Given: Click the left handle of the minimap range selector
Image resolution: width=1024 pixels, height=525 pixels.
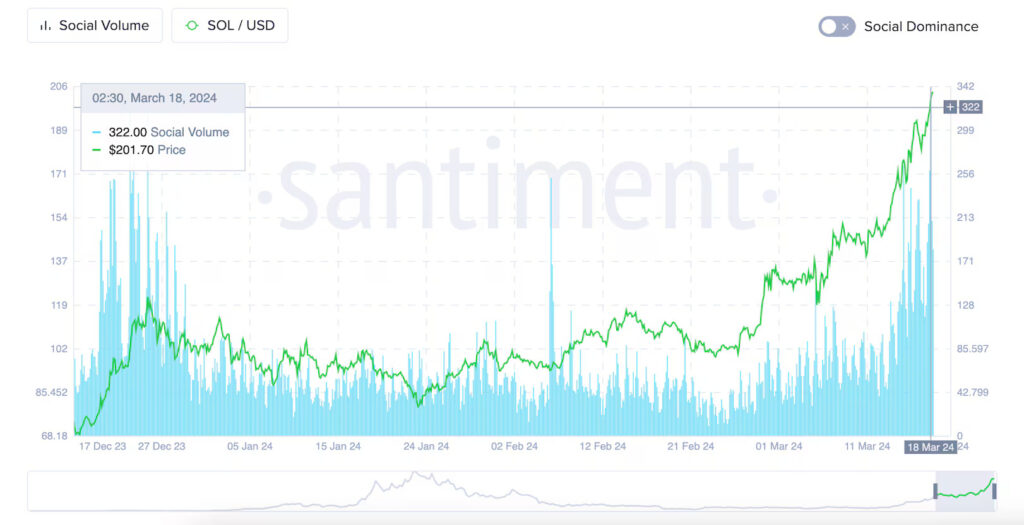Looking at the screenshot, I should [x=936, y=490].
